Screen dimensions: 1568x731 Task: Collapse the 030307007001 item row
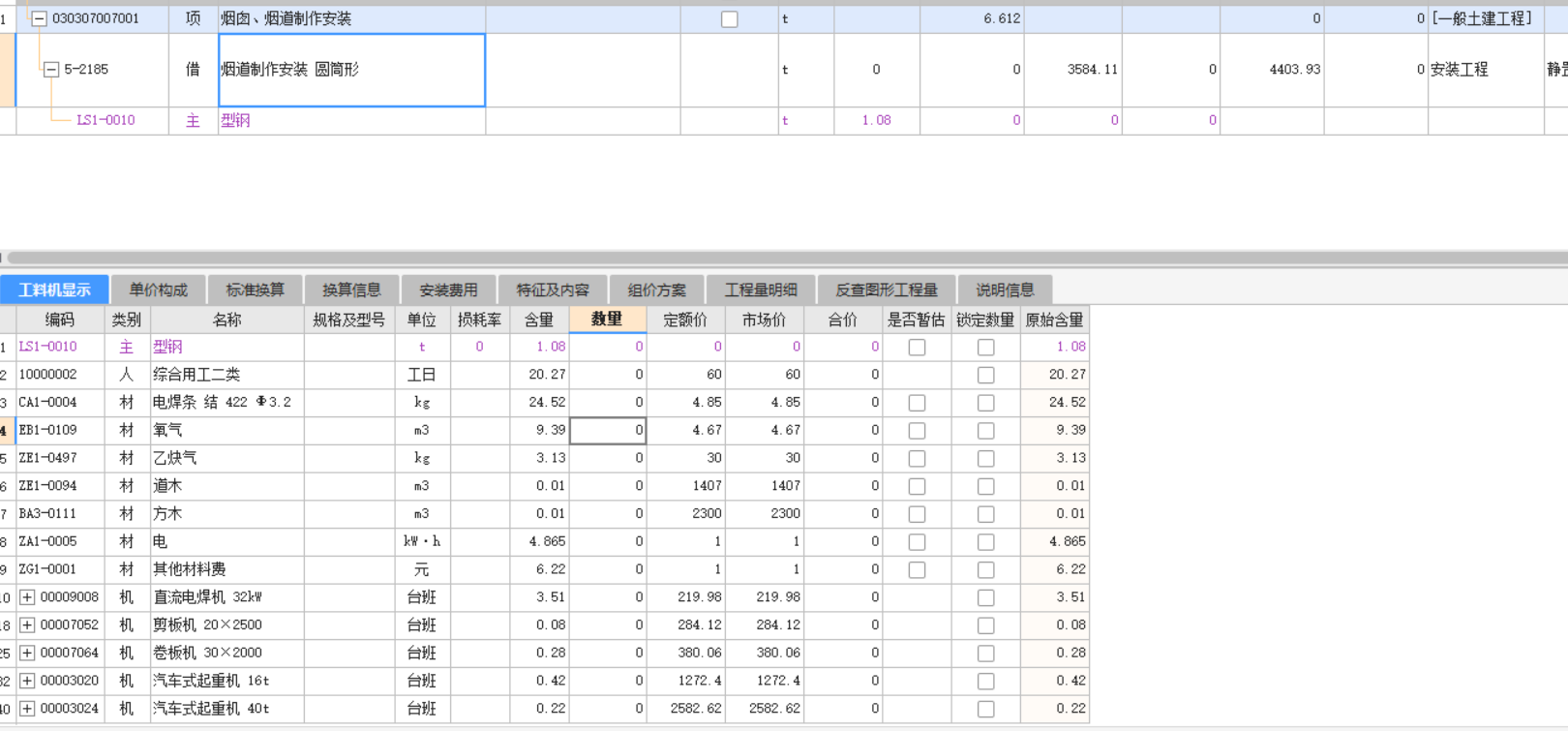39,18
